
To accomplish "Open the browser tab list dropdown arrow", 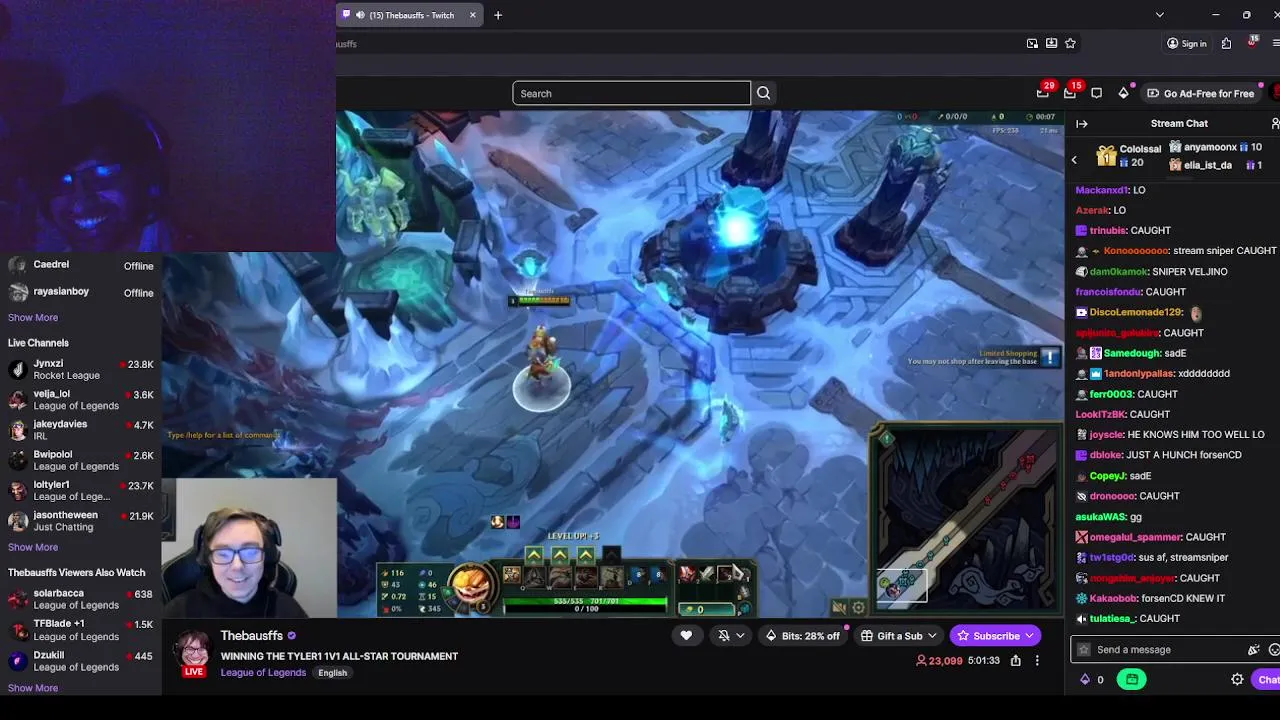I will [x=1159, y=15].
